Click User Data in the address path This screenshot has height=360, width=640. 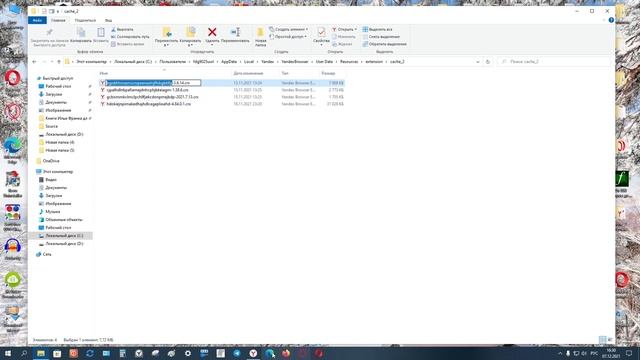tap(324, 62)
